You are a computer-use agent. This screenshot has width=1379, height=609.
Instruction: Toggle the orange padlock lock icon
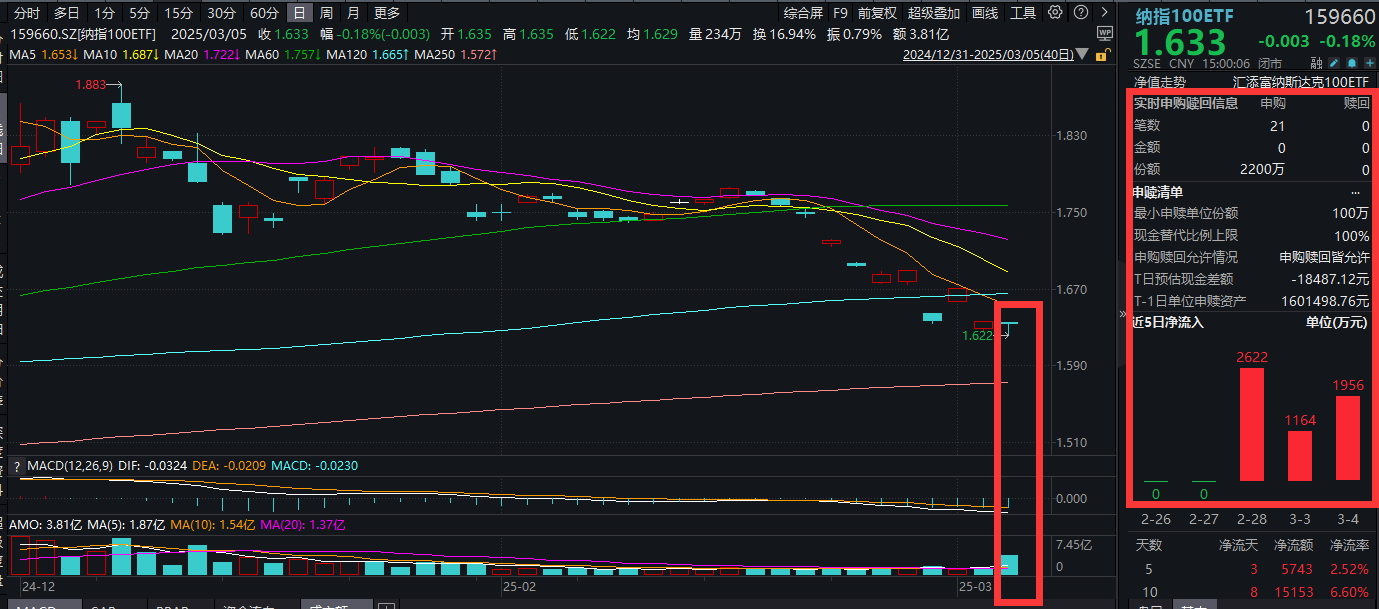pyautogui.click(x=1102, y=57)
